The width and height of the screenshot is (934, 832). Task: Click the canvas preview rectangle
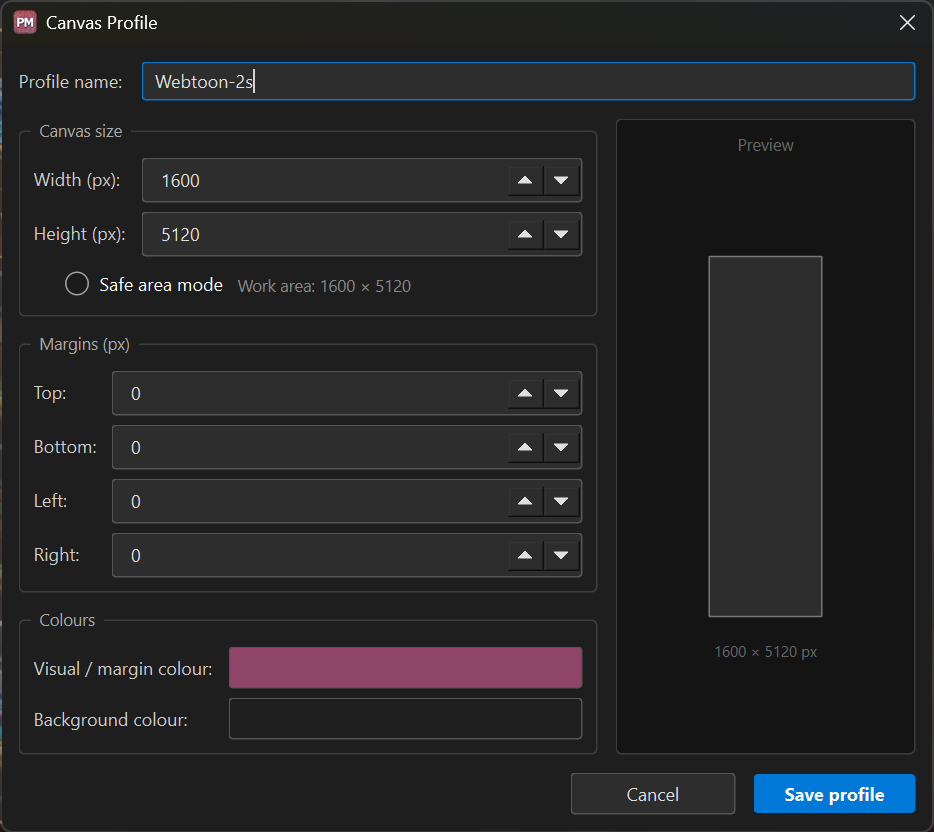pyautogui.click(x=765, y=437)
